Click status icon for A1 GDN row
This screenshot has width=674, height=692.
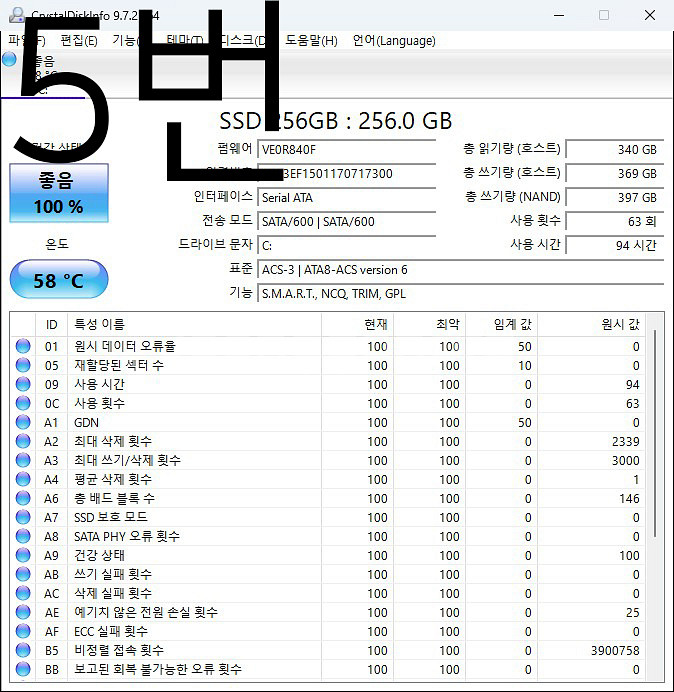coord(23,422)
